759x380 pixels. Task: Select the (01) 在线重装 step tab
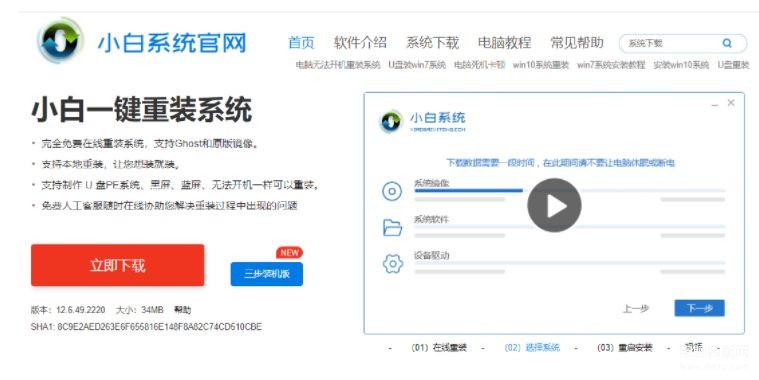click(439, 348)
